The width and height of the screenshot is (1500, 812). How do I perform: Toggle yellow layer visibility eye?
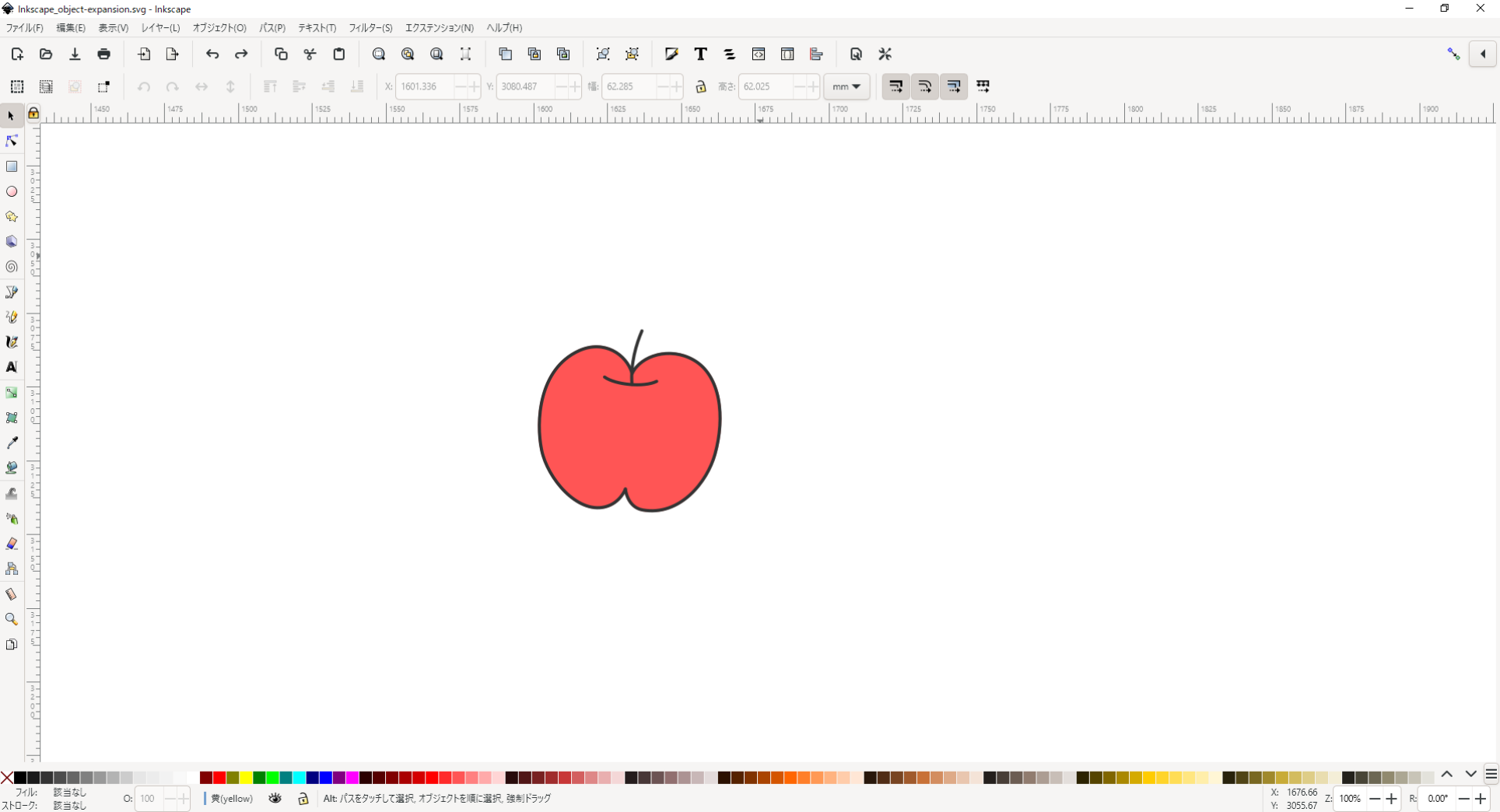(x=275, y=799)
